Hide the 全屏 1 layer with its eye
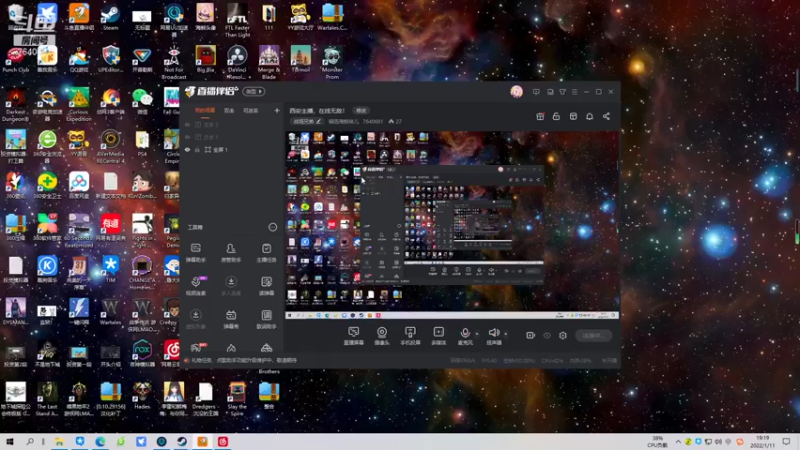This screenshot has height=450, width=800. click(187, 149)
